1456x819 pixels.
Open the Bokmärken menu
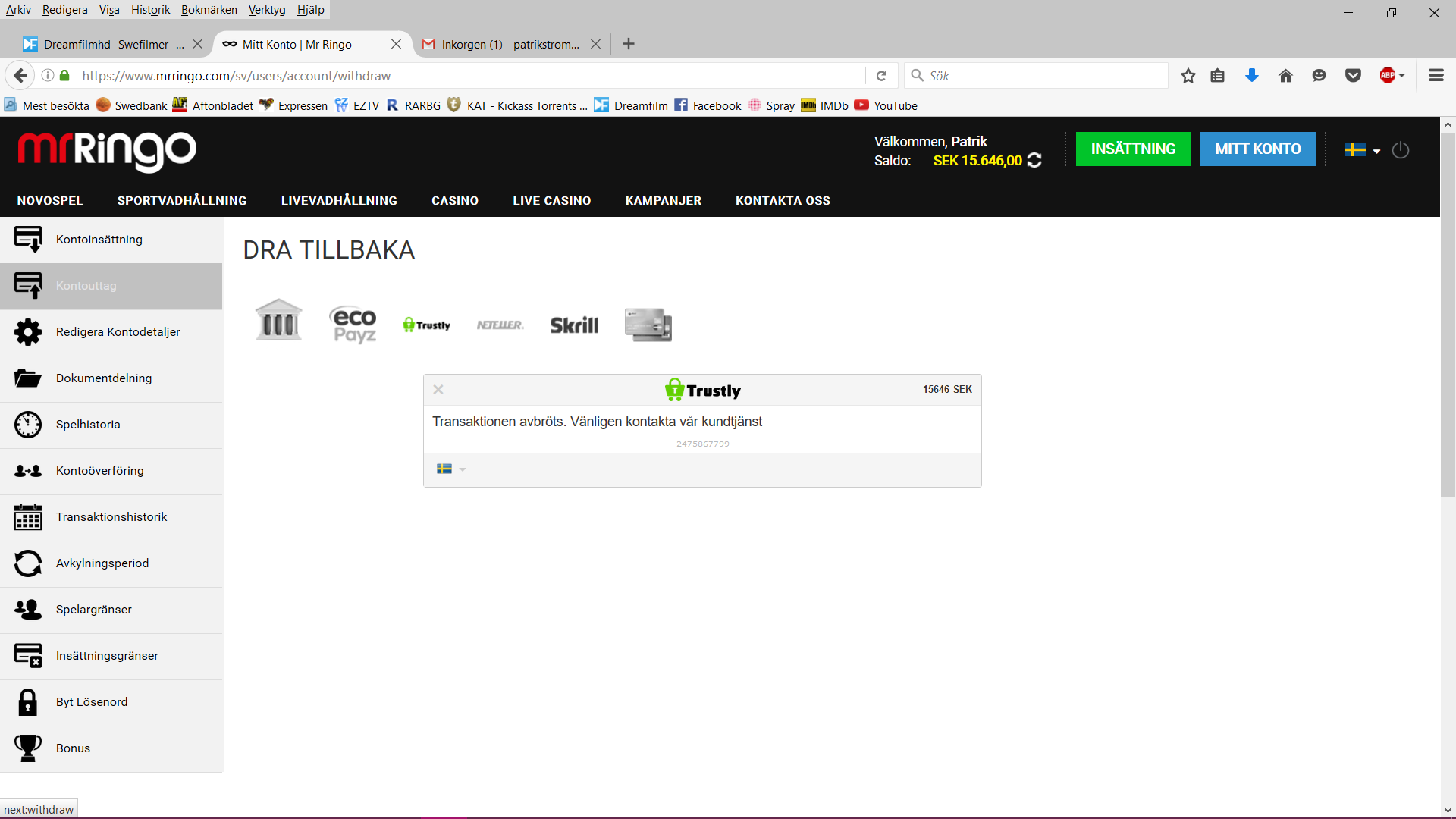(209, 10)
